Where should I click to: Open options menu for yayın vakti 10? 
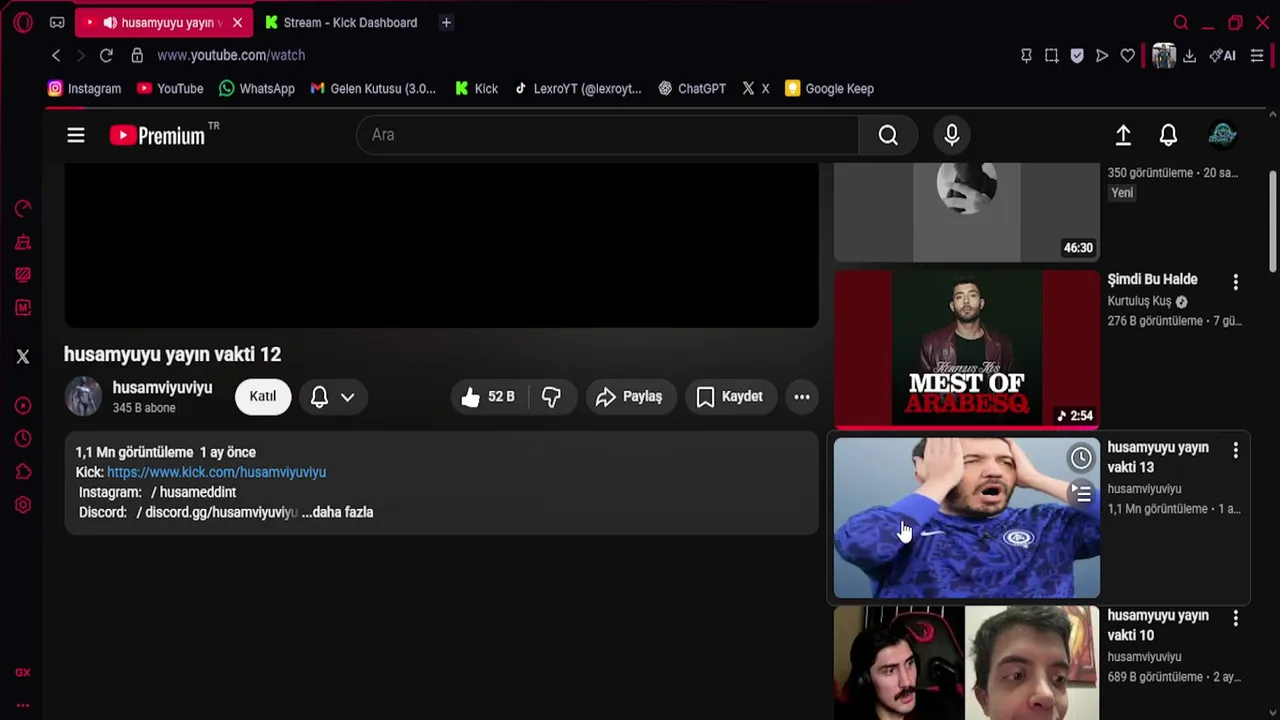(x=1236, y=619)
